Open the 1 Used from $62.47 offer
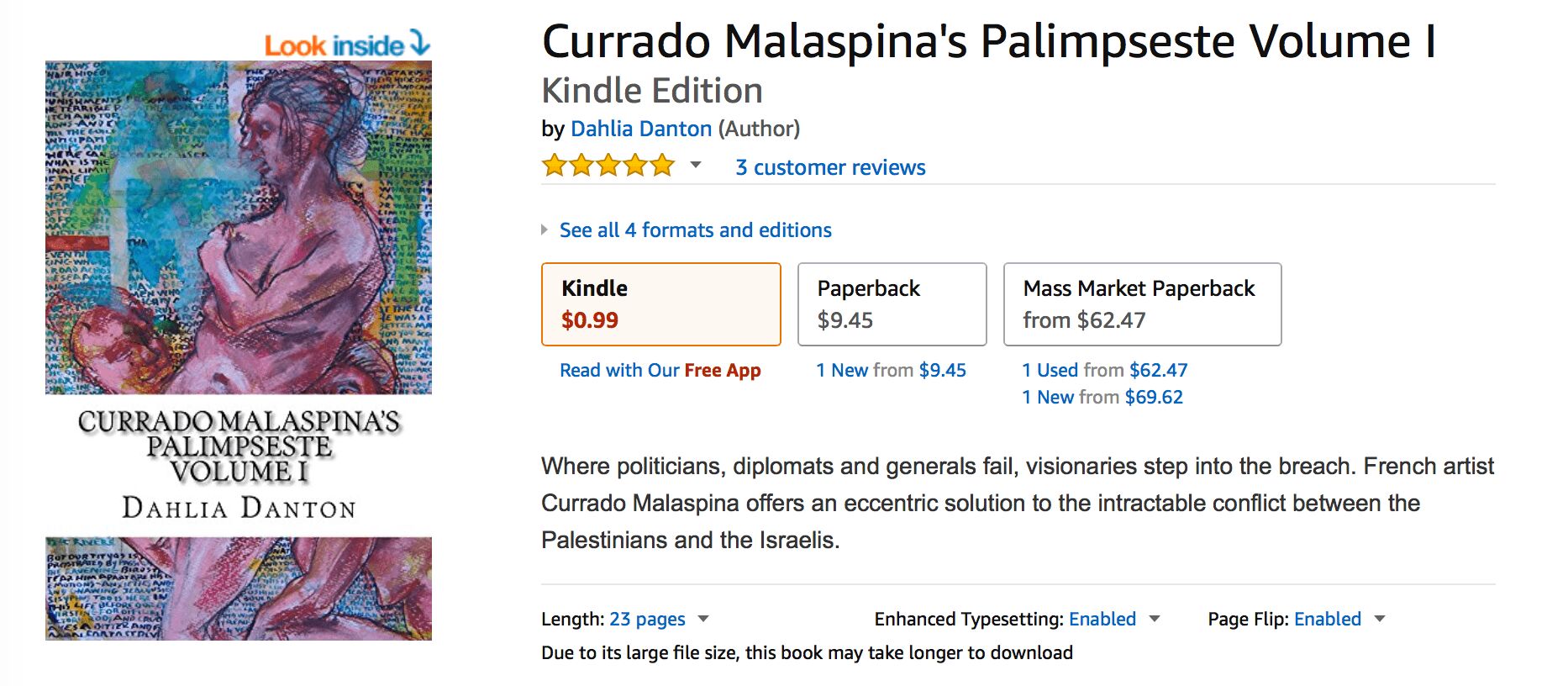The image size is (1568, 686). click(x=1104, y=371)
